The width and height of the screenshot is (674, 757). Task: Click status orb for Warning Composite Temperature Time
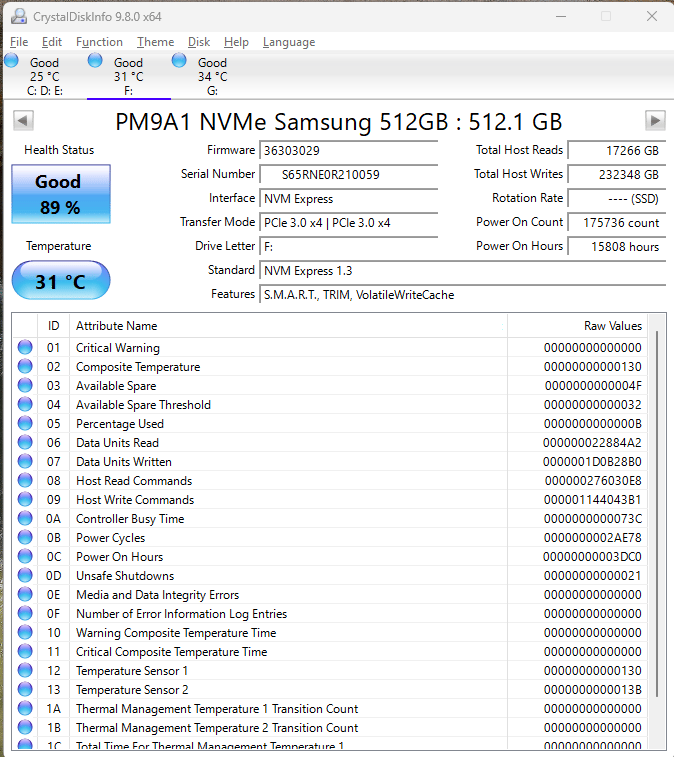coord(25,632)
